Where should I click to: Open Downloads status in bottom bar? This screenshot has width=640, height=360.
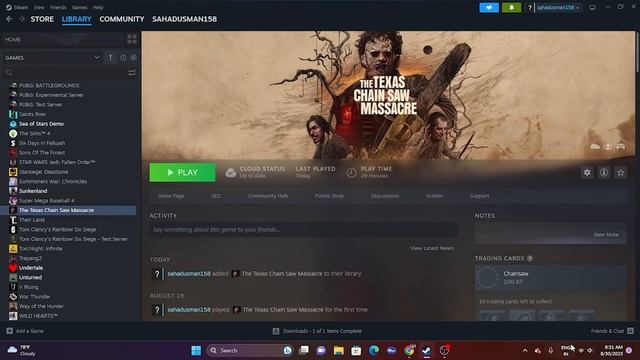tap(317, 331)
